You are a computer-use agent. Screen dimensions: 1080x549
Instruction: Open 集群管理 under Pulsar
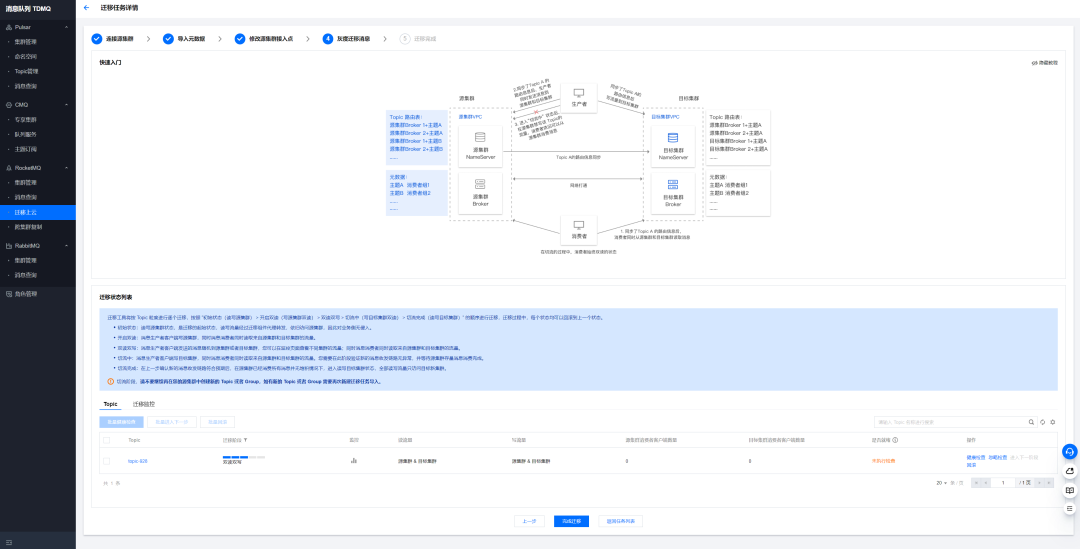coord(26,41)
